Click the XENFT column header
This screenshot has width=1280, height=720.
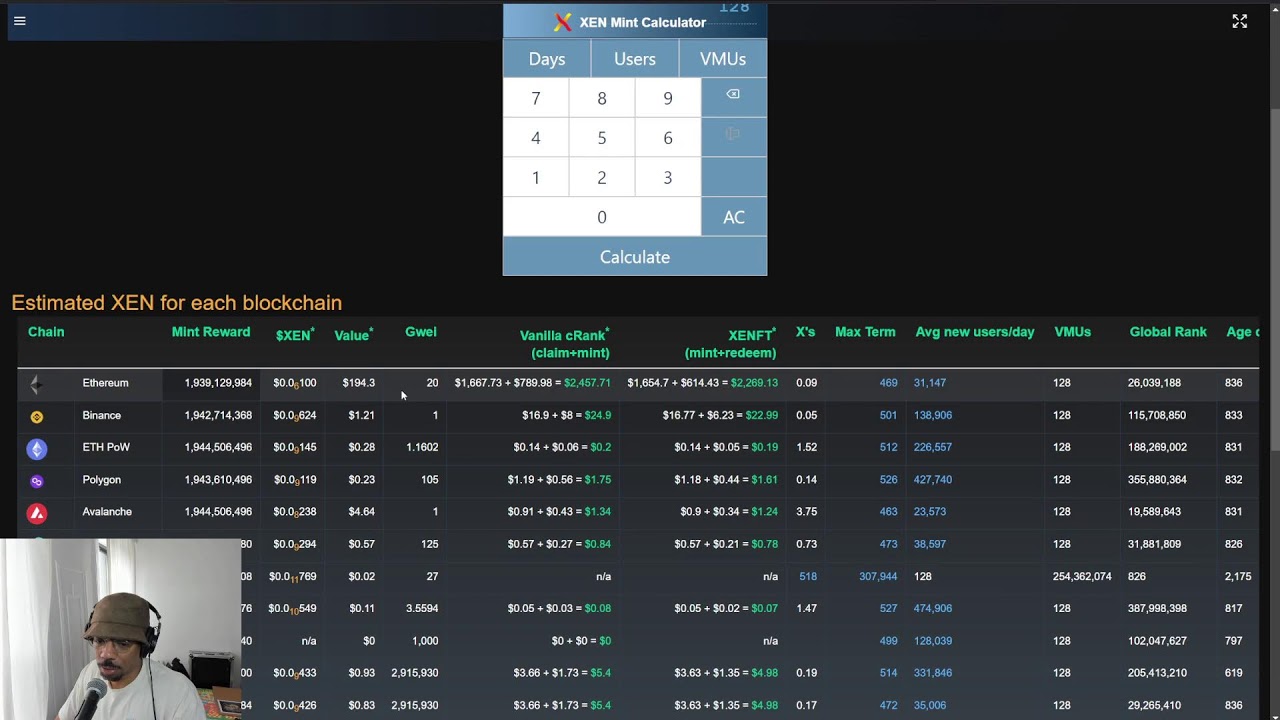click(x=731, y=343)
